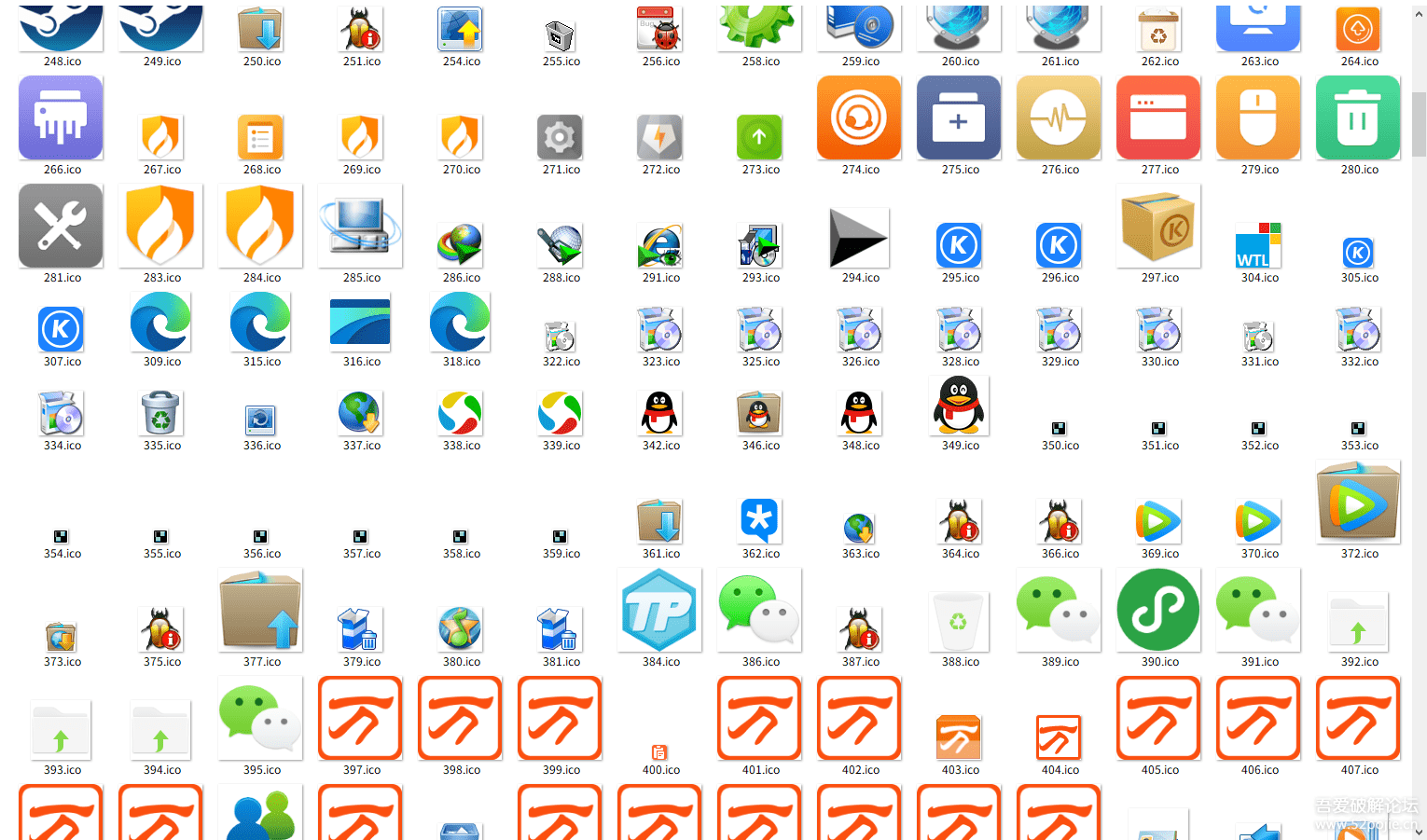Select the black play arrow 294.ico

tap(859, 239)
